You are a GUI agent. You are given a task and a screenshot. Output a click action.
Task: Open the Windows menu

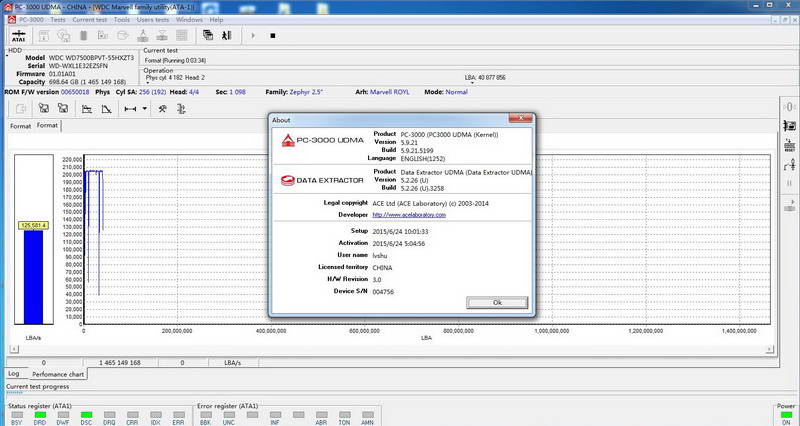pyautogui.click(x=189, y=19)
